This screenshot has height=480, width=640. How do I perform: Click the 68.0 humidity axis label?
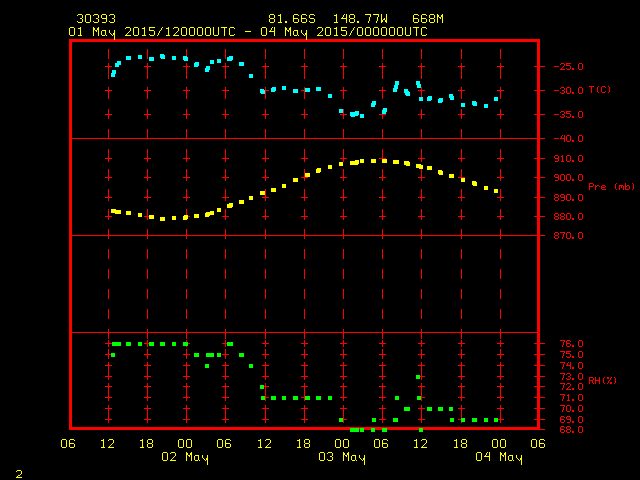571,430
